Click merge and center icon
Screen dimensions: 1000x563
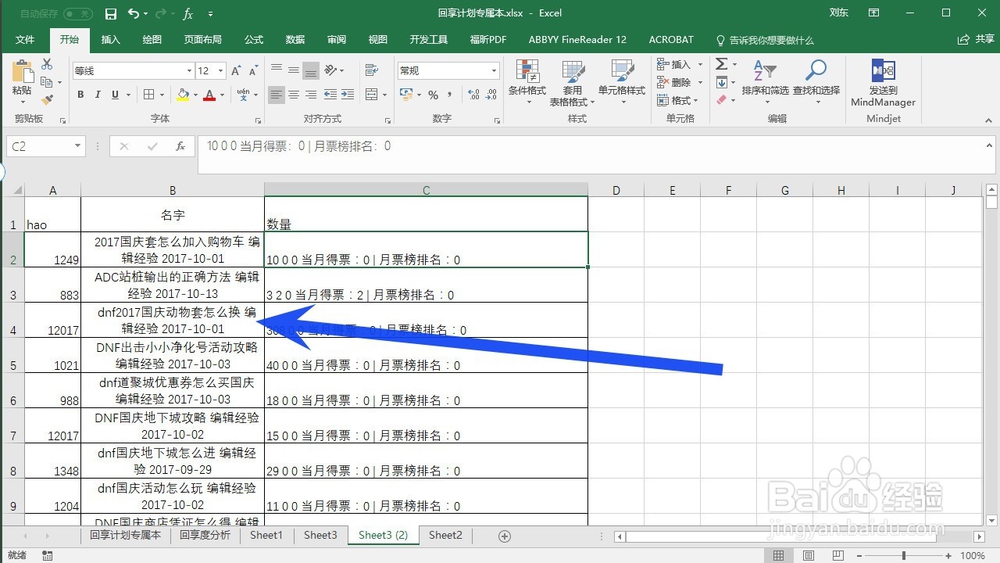[x=371, y=94]
